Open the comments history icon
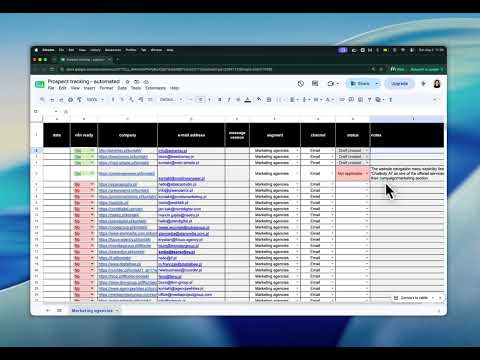480x360 pixels. click(x=315, y=84)
